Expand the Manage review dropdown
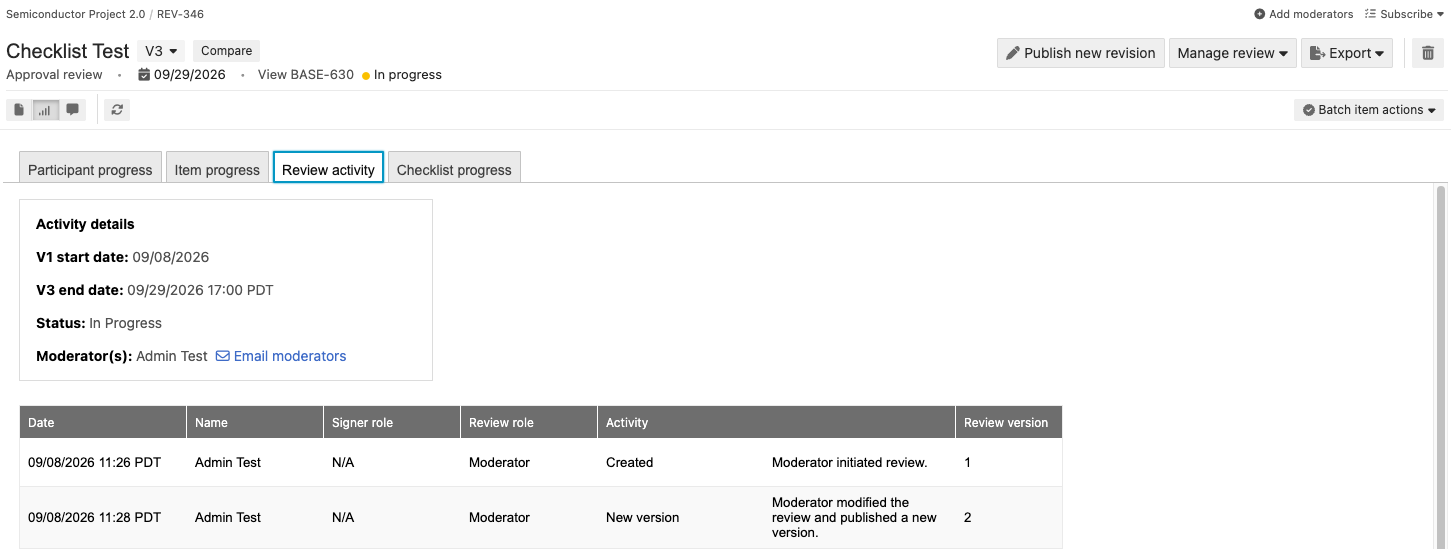 [x=1232, y=53]
